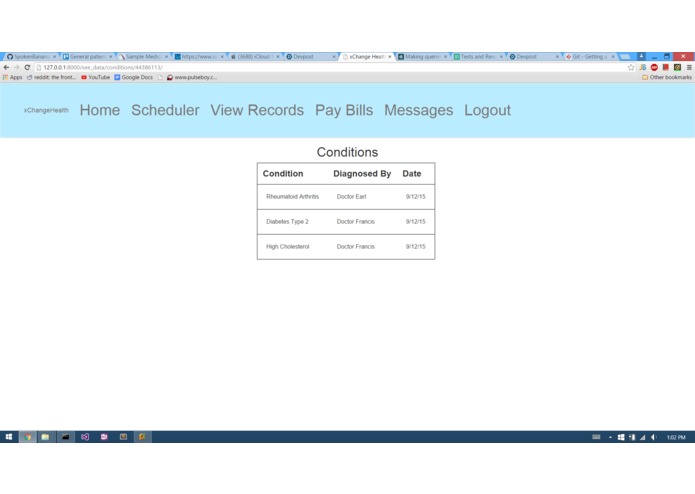Click the xChangeHealth brand logo text

pos(46,110)
